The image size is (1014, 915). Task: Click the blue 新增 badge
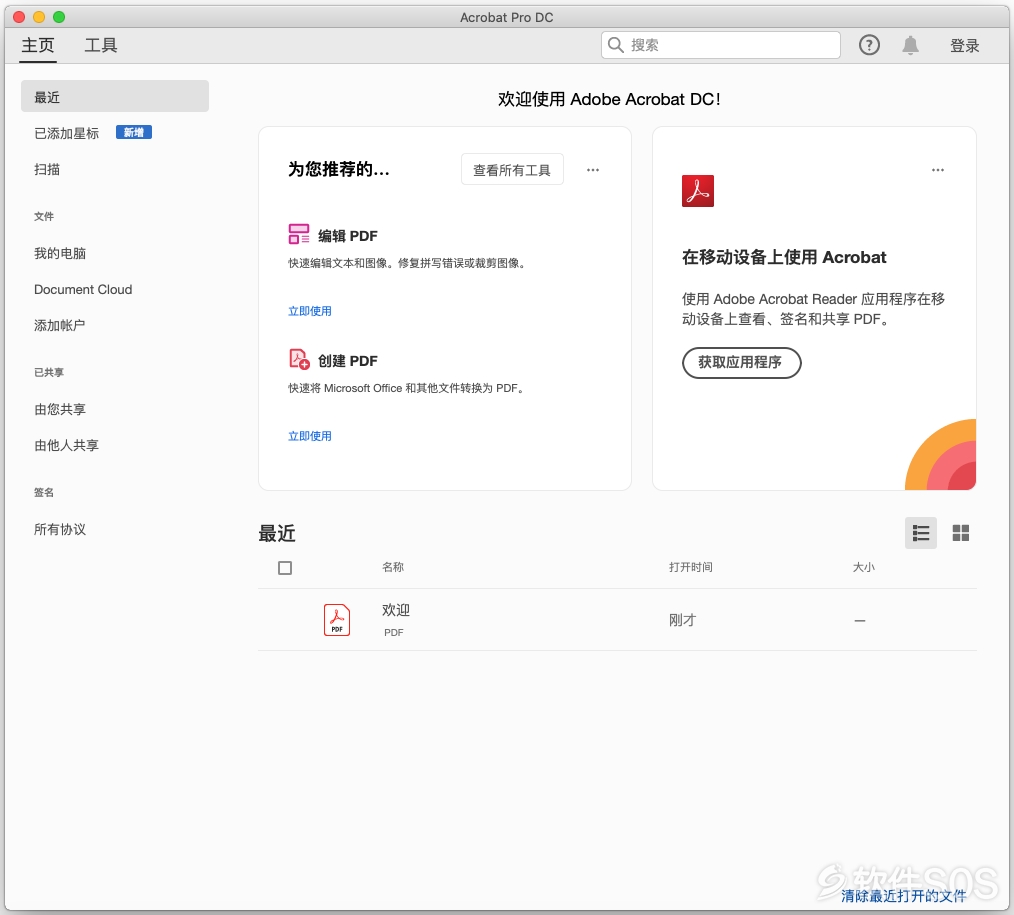point(134,133)
